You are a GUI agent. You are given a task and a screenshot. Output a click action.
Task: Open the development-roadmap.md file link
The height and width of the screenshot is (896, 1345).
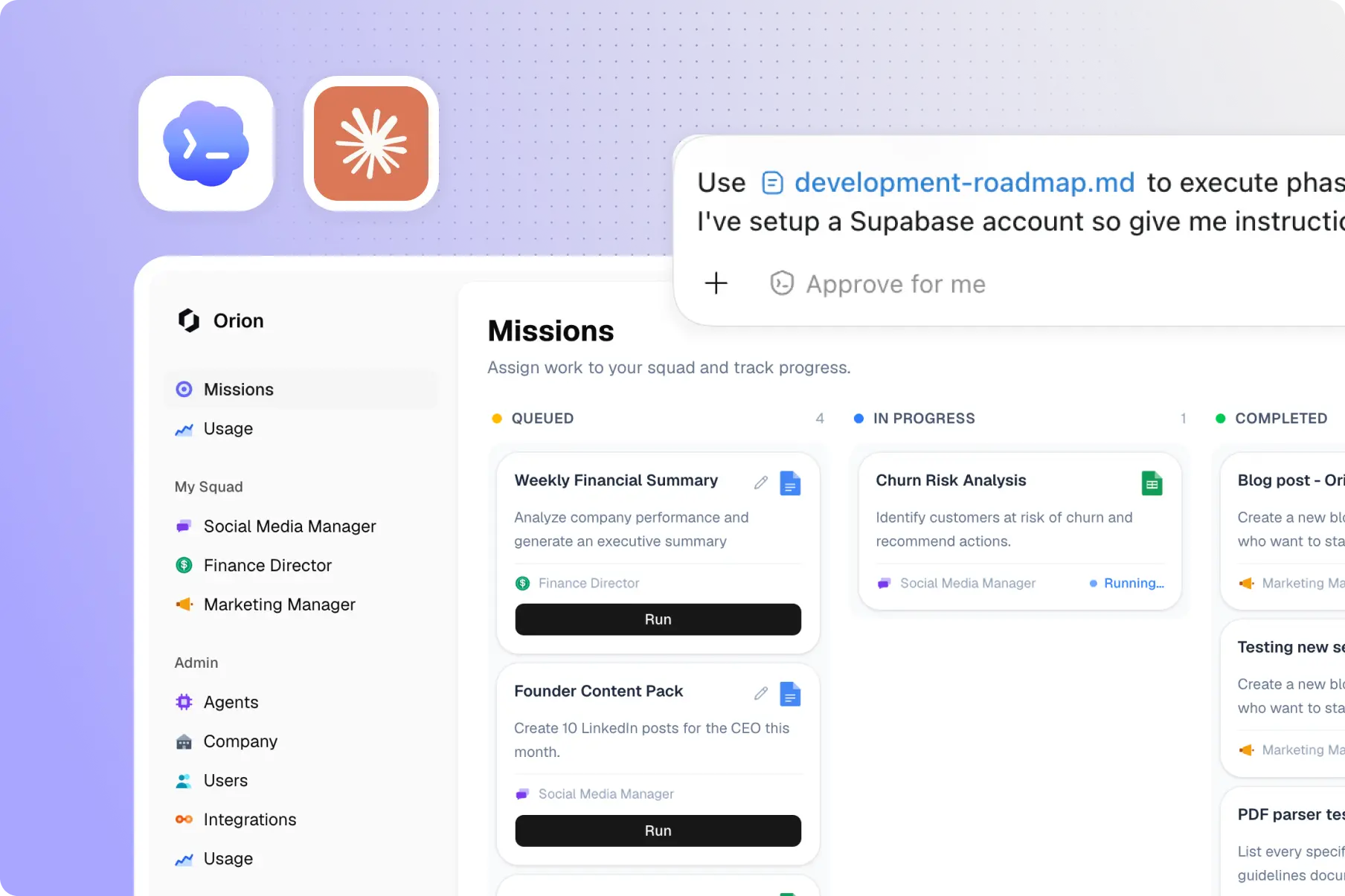(964, 182)
